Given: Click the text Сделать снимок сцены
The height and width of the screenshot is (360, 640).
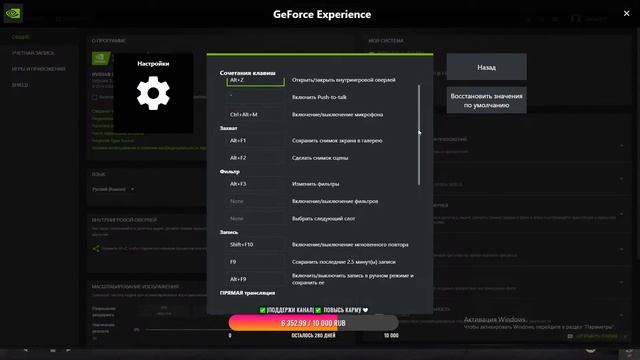Looking at the screenshot, I should (x=320, y=158).
